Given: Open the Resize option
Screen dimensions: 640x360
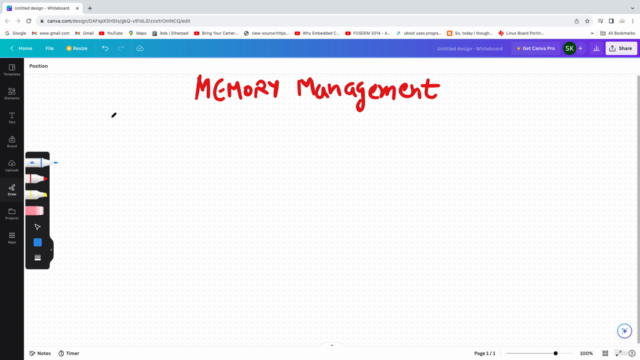Looking at the screenshot, I should 77,48.
